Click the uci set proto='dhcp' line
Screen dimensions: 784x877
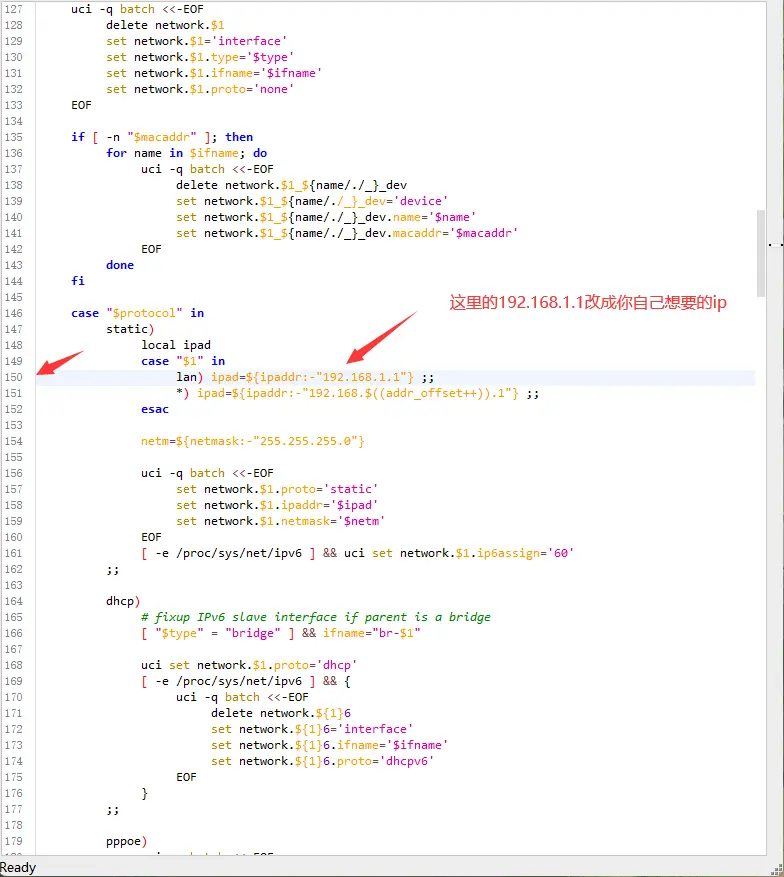(249, 666)
